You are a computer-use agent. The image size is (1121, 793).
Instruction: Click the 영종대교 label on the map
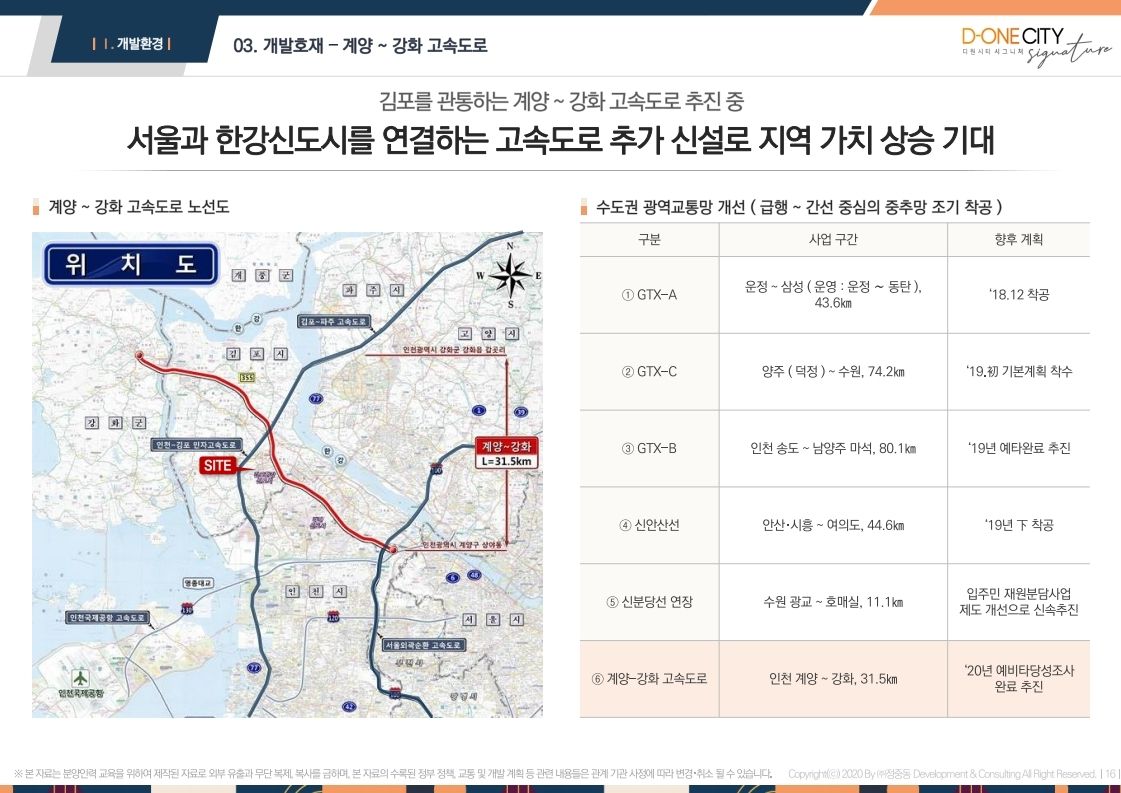coord(197,583)
